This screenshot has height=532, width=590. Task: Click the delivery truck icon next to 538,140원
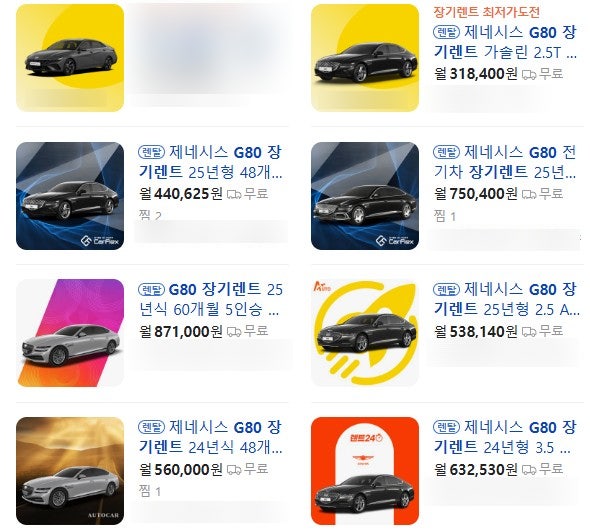529,332
